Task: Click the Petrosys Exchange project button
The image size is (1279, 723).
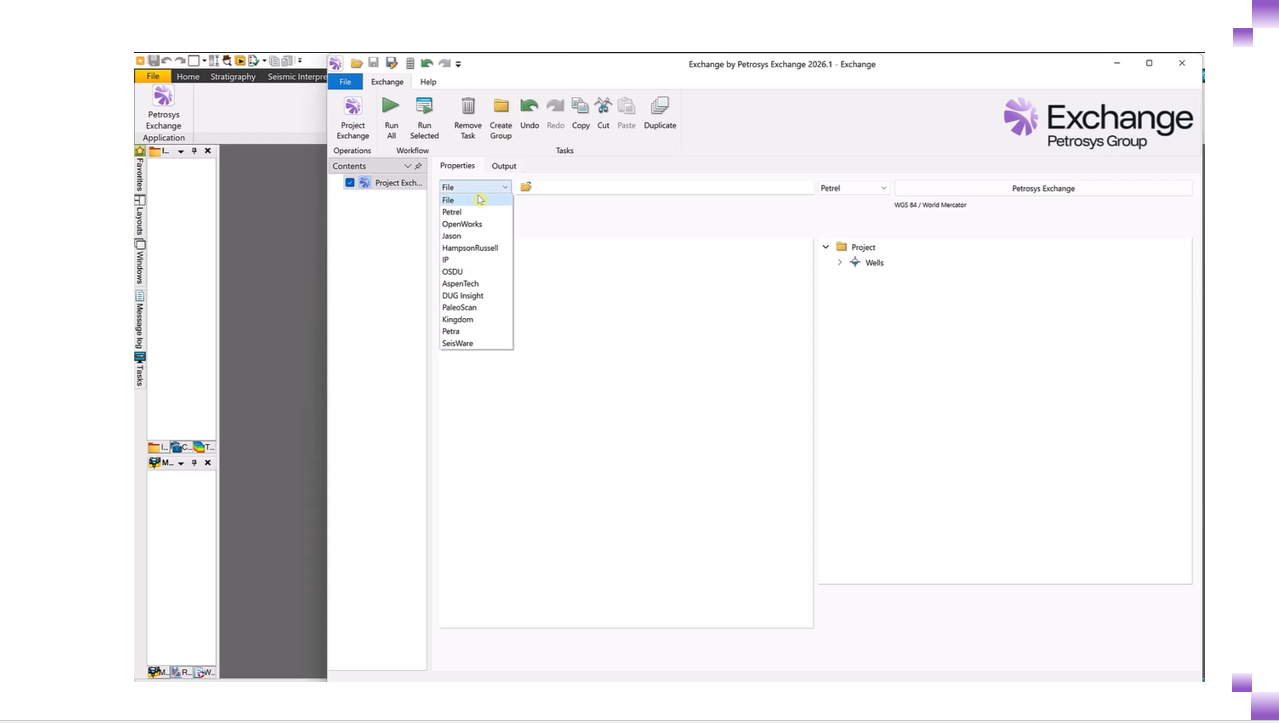Action: (1043, 188)
